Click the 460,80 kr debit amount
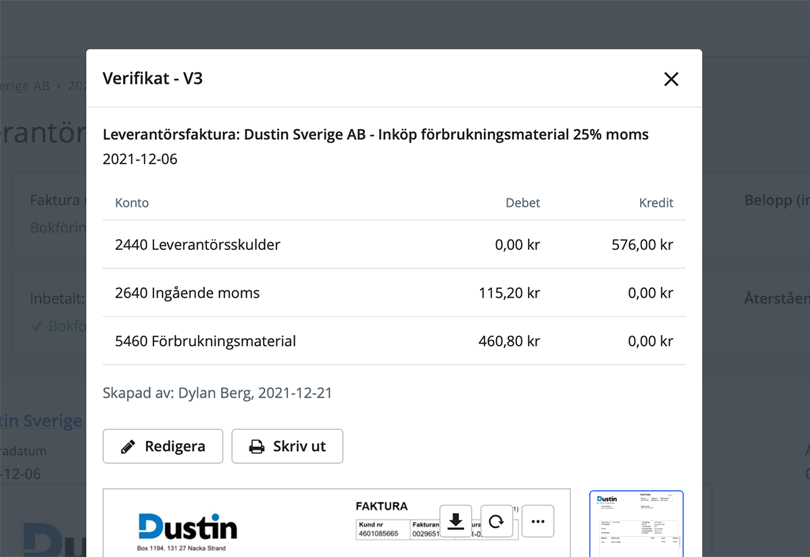This screenshot has width=810, height=557. 509,341
